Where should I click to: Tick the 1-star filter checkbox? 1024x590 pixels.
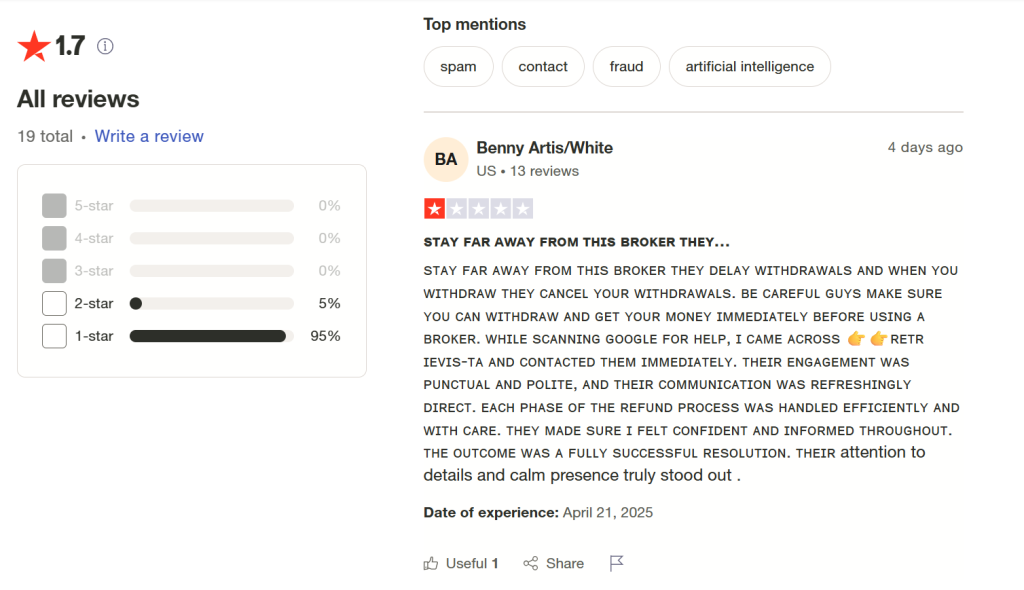click(x=54, y=336)
